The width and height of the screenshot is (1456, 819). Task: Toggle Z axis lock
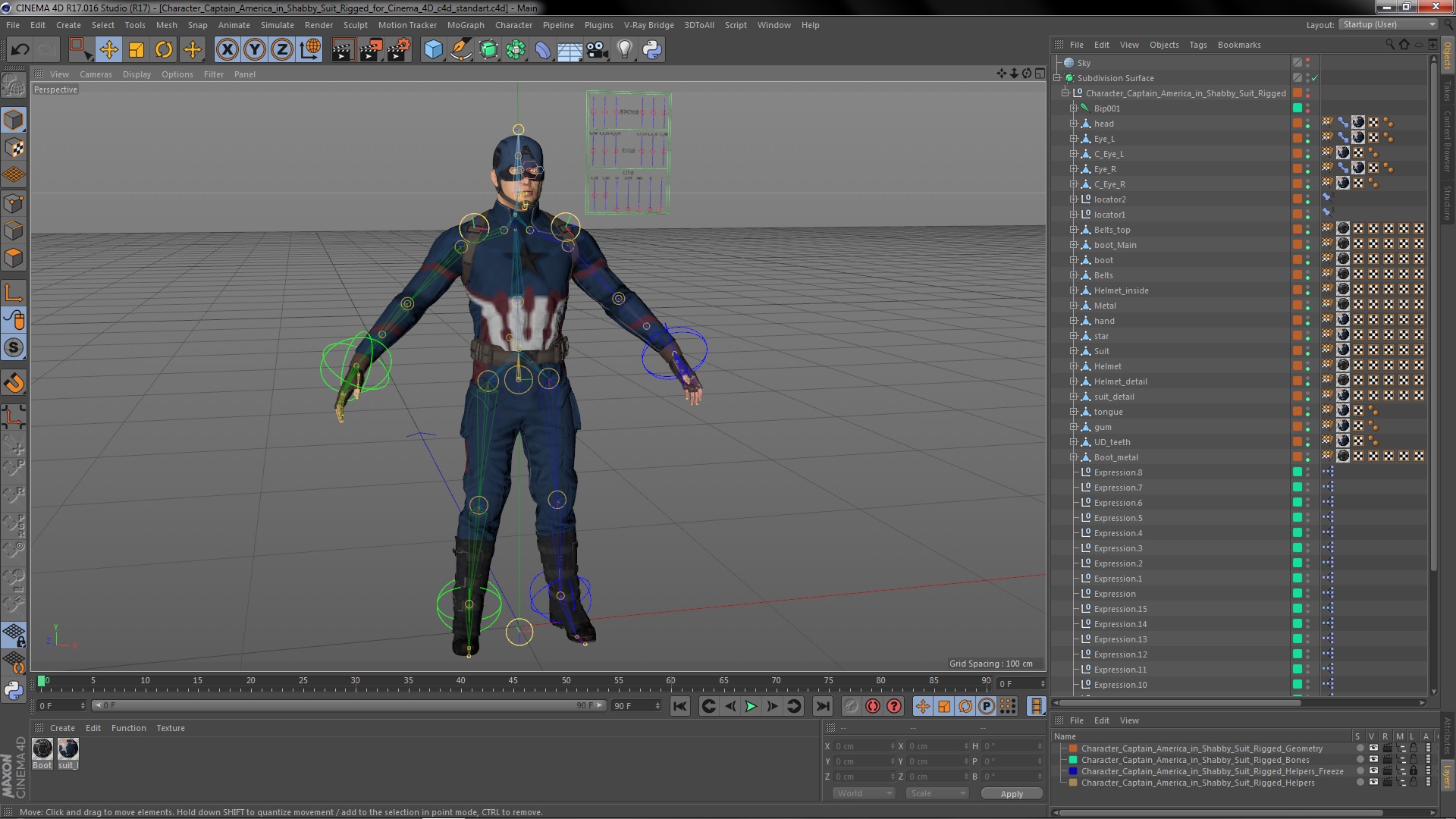click(282, 50)
